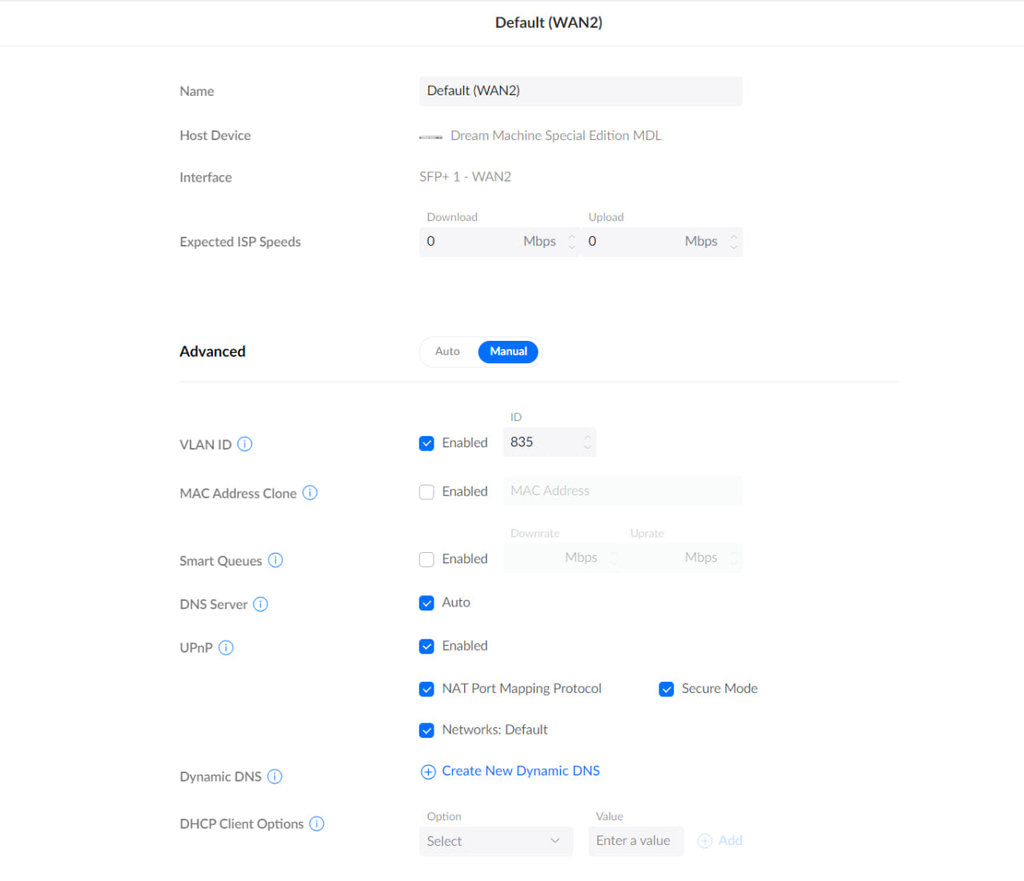
Task: Uncheck the Secure Mode checkbox
Action: click(666, 689)
